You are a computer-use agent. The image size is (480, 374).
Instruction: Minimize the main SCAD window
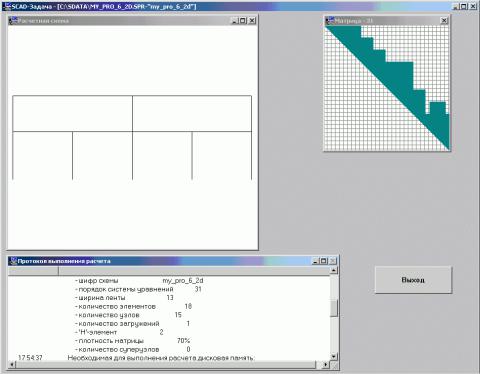[456, 6]
